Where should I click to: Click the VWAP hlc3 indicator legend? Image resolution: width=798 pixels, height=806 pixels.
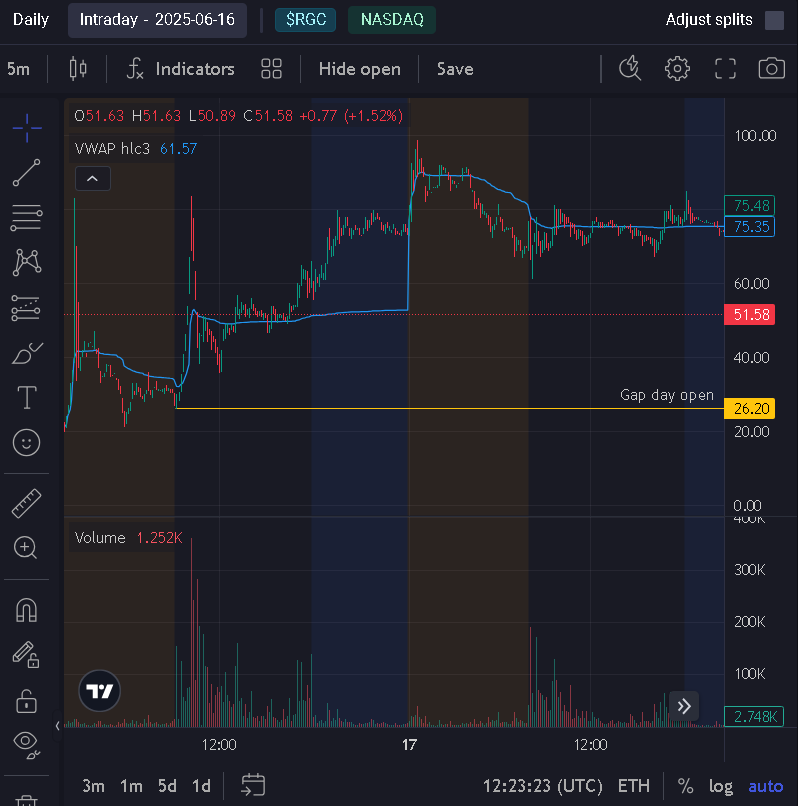(x=136, y=149)
